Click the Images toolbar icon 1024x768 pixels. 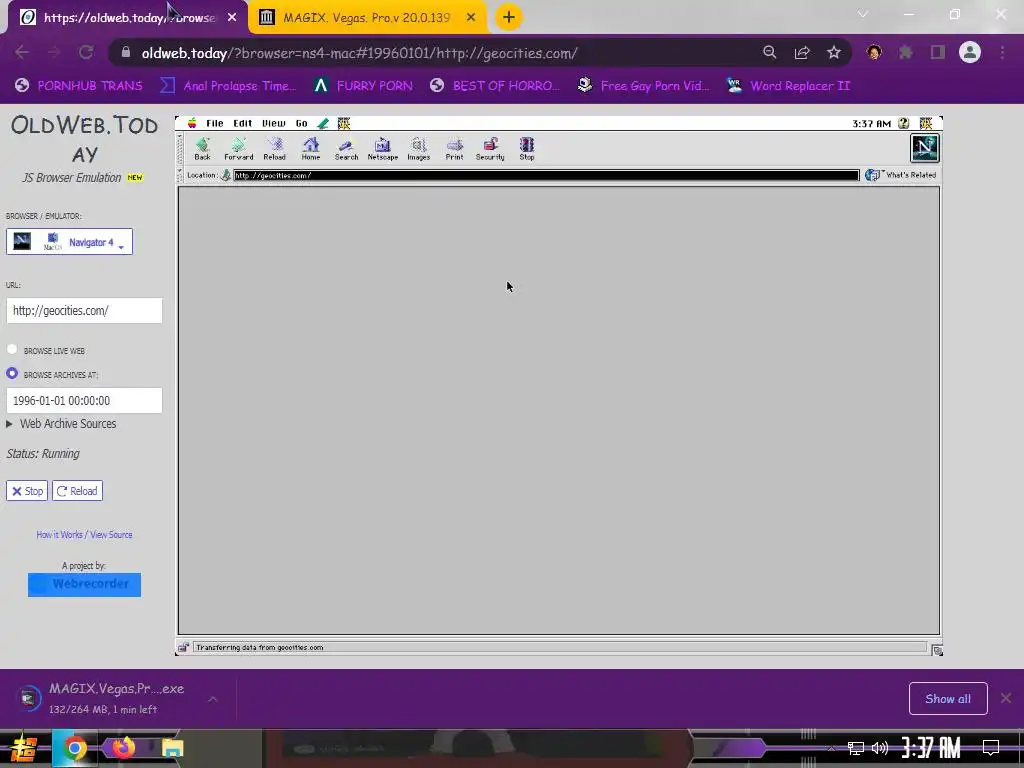[419, 148]
